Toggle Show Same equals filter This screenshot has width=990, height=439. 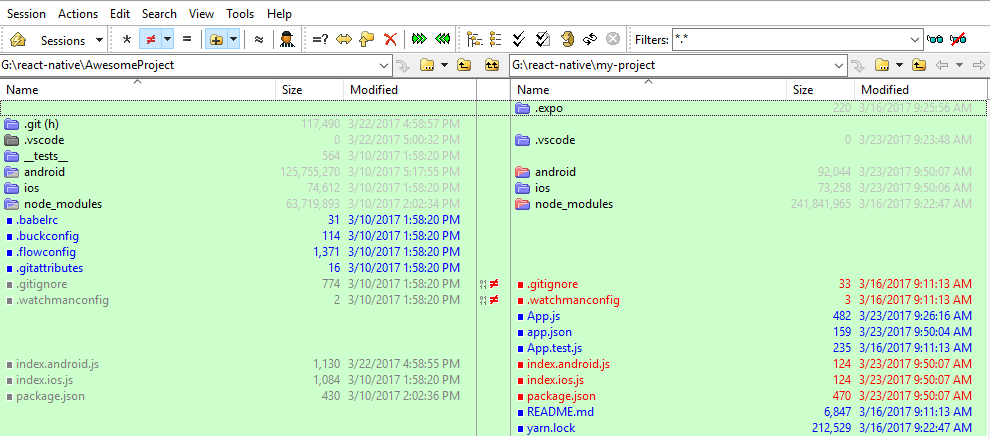(x=187, y=40)
